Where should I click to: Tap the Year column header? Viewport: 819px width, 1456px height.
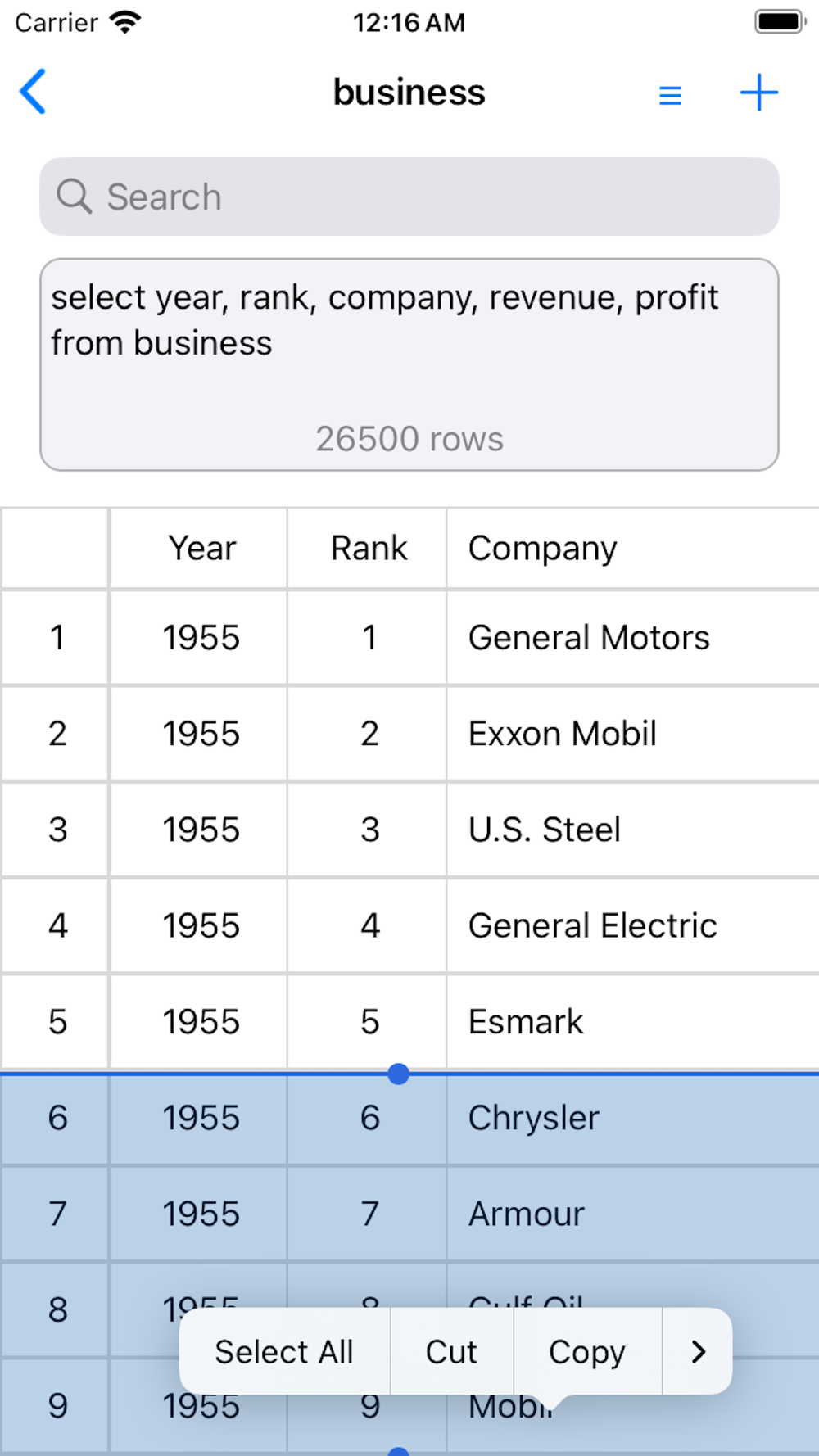coord(201,548)
